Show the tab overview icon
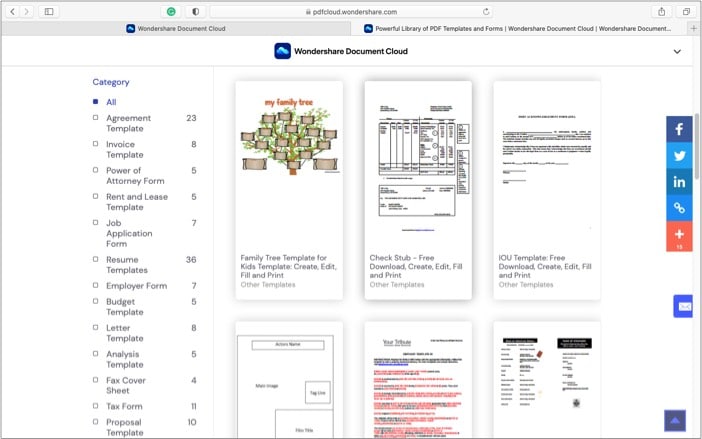Viewport: 702px width, 439px height. point(686,12)
